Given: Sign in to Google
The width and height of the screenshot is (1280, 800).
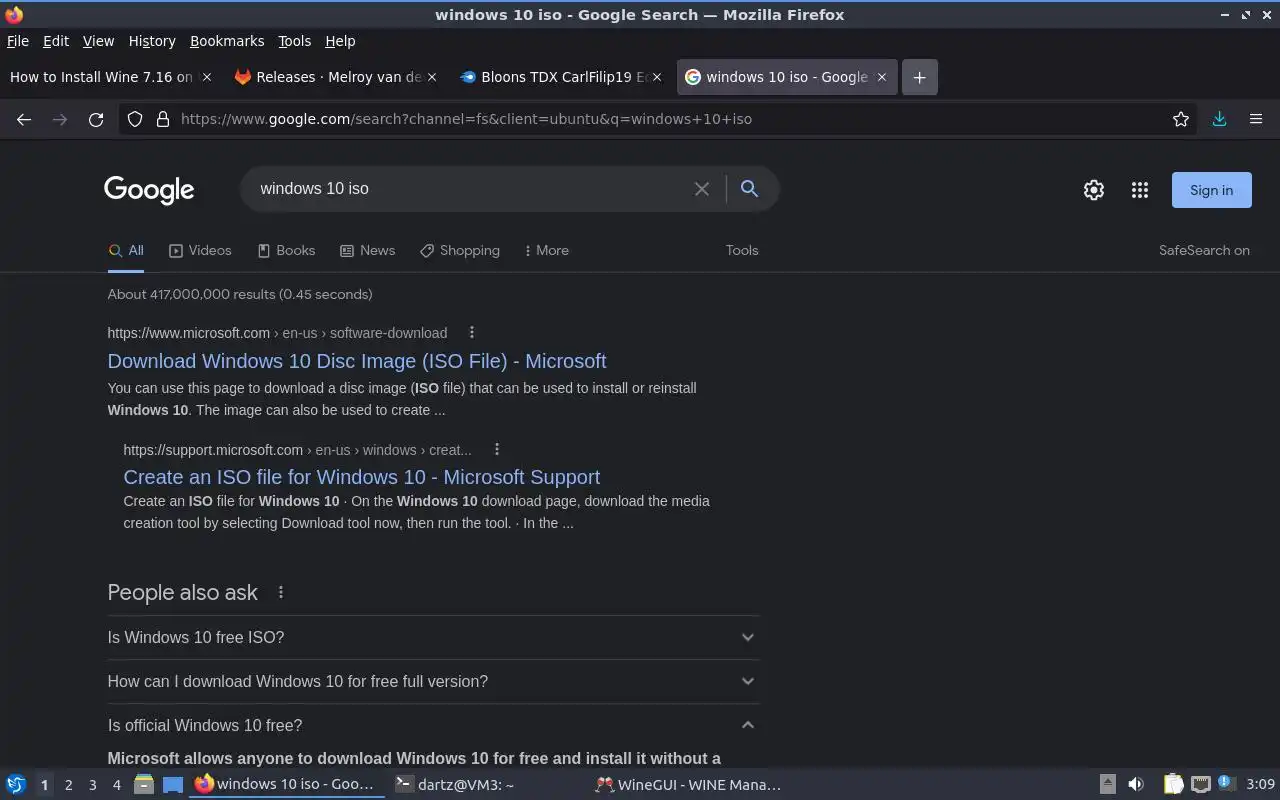Looking at the screenshot, I should pyautogui.click(x=1211, y=190).
